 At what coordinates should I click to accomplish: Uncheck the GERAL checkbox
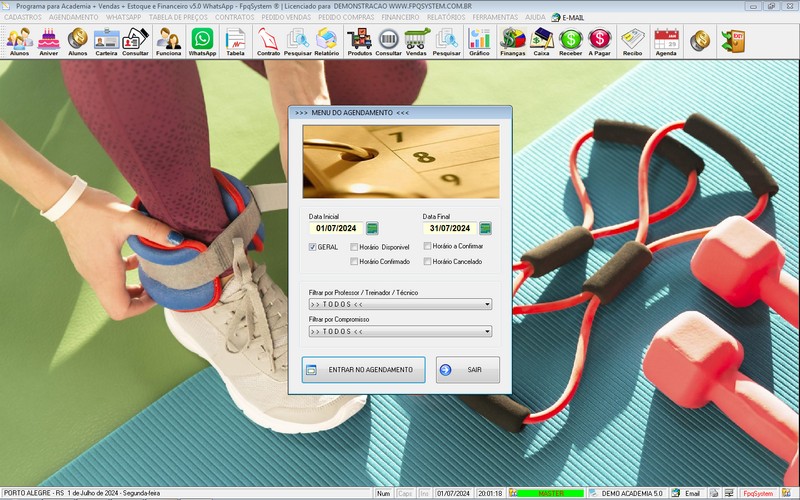point(312,247)
